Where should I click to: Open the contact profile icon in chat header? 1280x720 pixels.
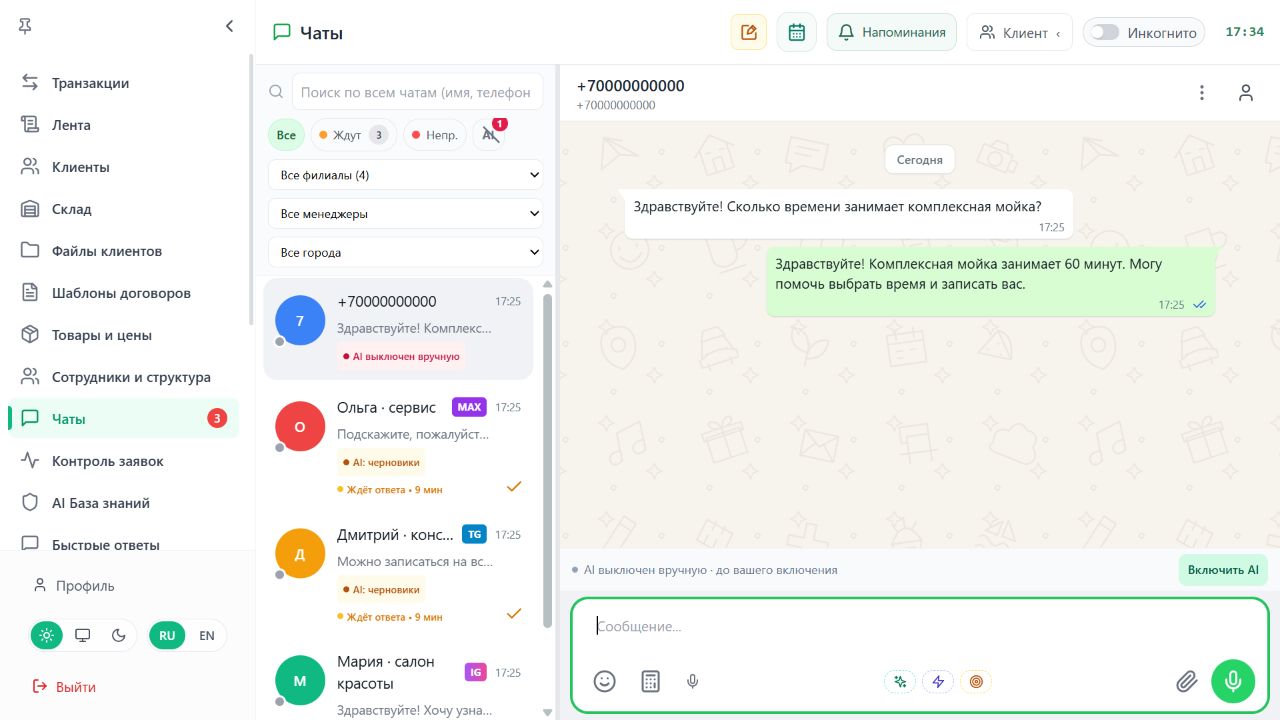click(x=1246, y=93)
